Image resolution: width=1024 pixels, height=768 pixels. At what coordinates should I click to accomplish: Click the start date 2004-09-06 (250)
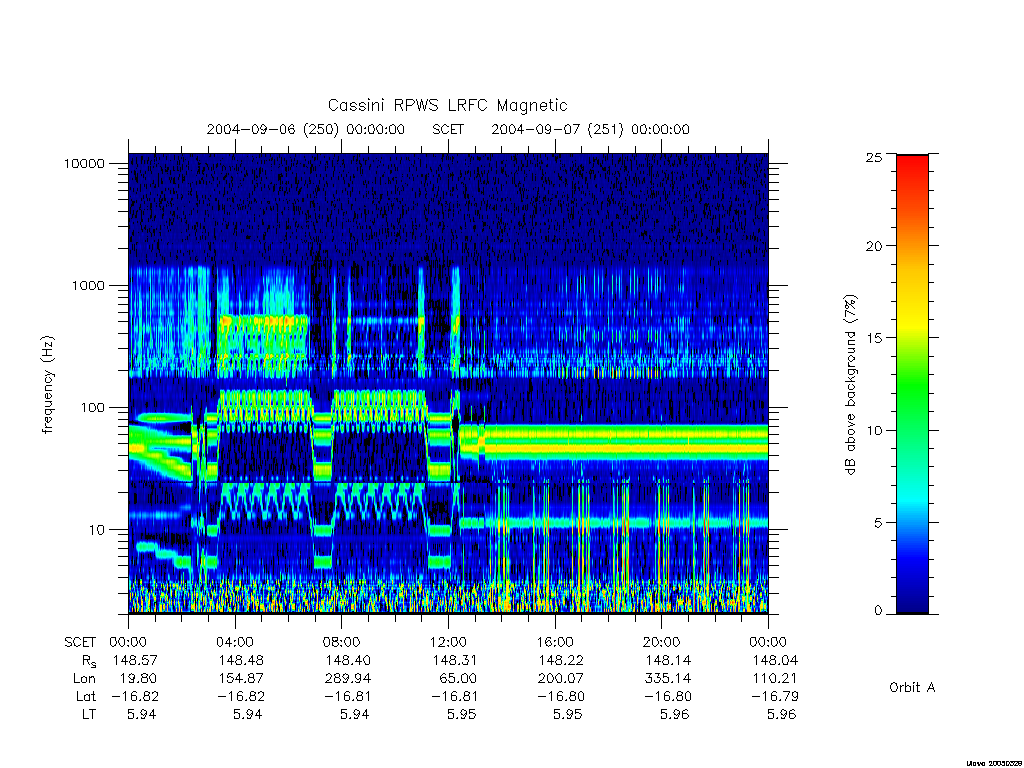point(273,129)
